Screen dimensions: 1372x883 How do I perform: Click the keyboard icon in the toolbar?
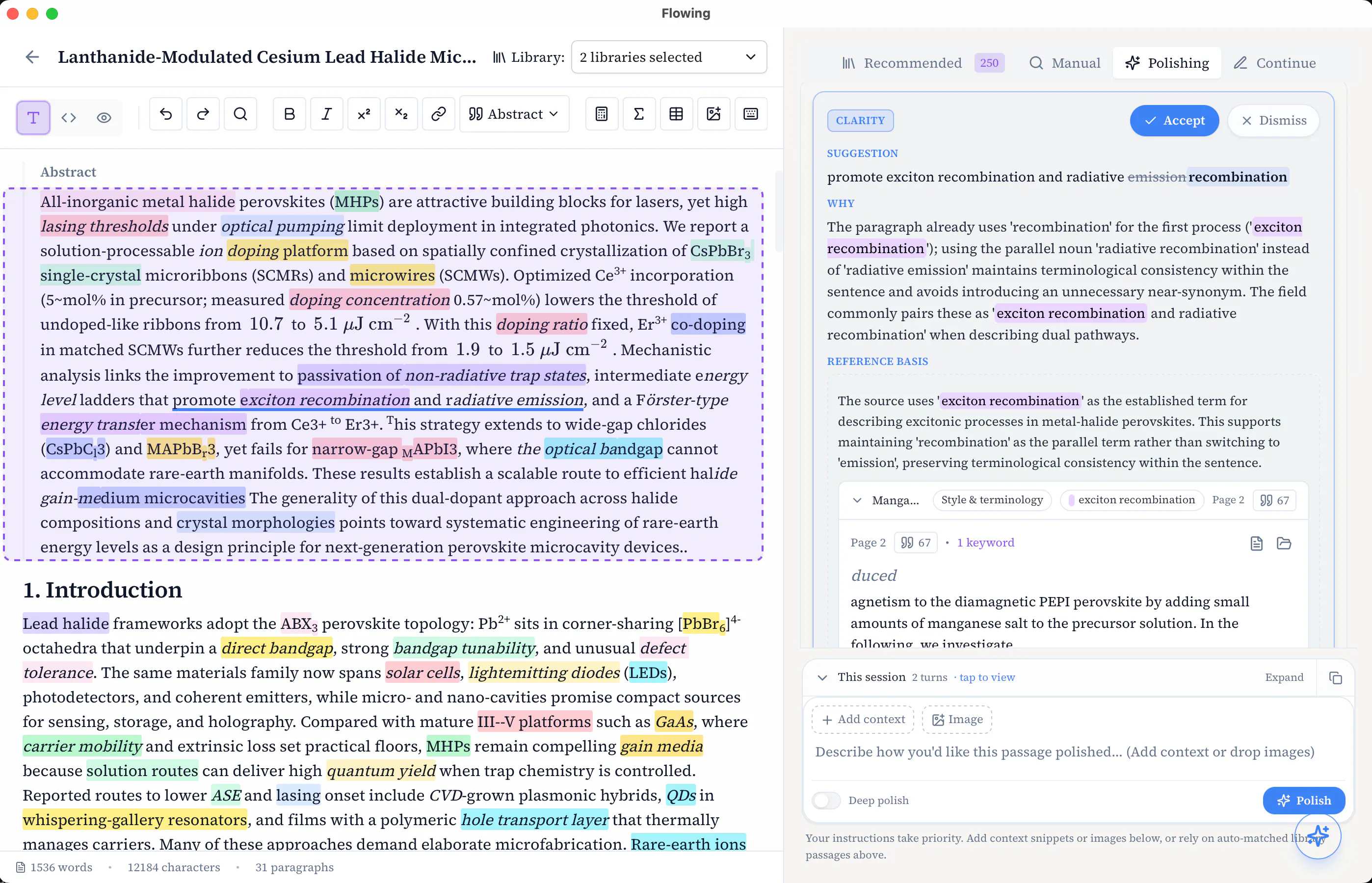751,114
